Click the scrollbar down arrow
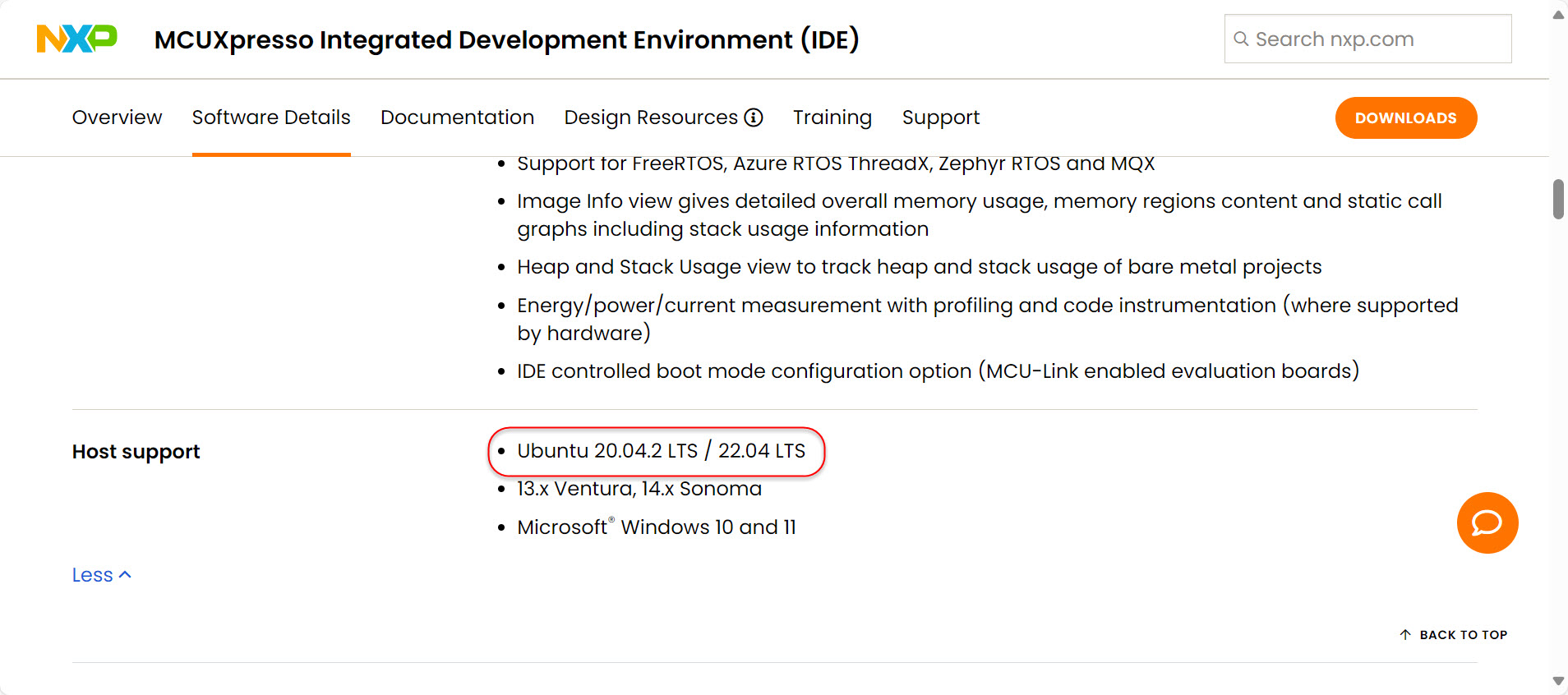 click(x=1558, y=680)
